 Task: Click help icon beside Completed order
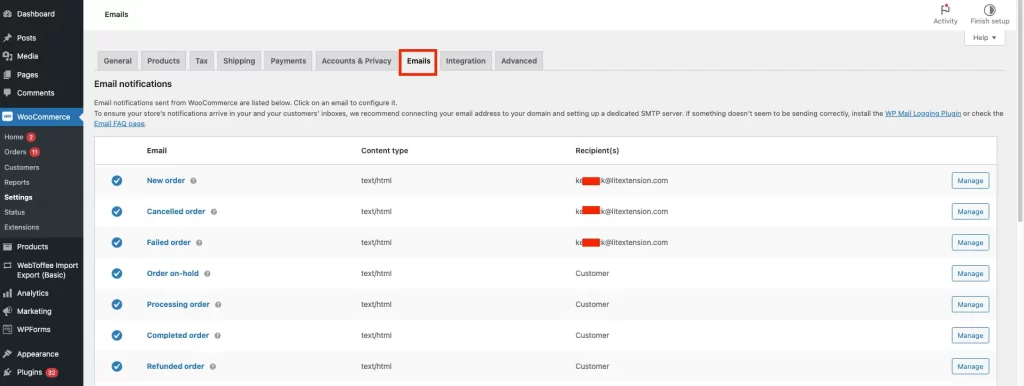click(217, 336)
